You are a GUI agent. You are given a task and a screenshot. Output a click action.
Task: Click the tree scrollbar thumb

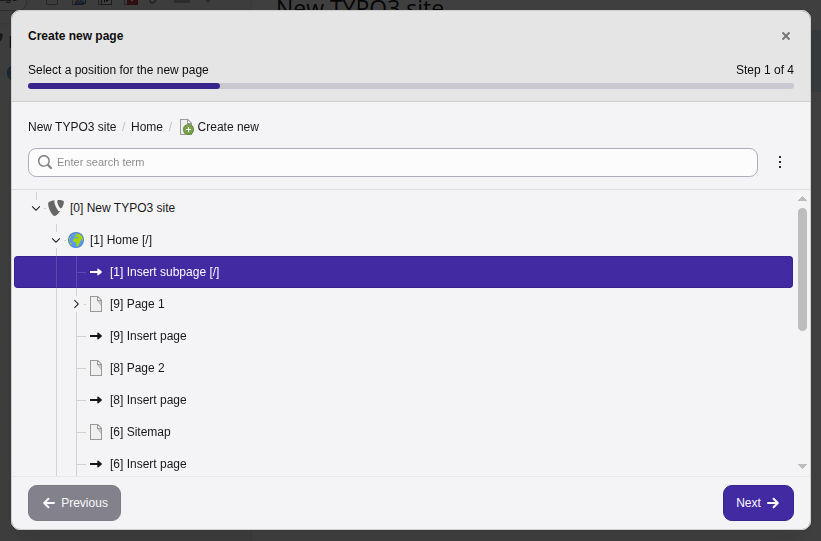click(x=802, y=269)
